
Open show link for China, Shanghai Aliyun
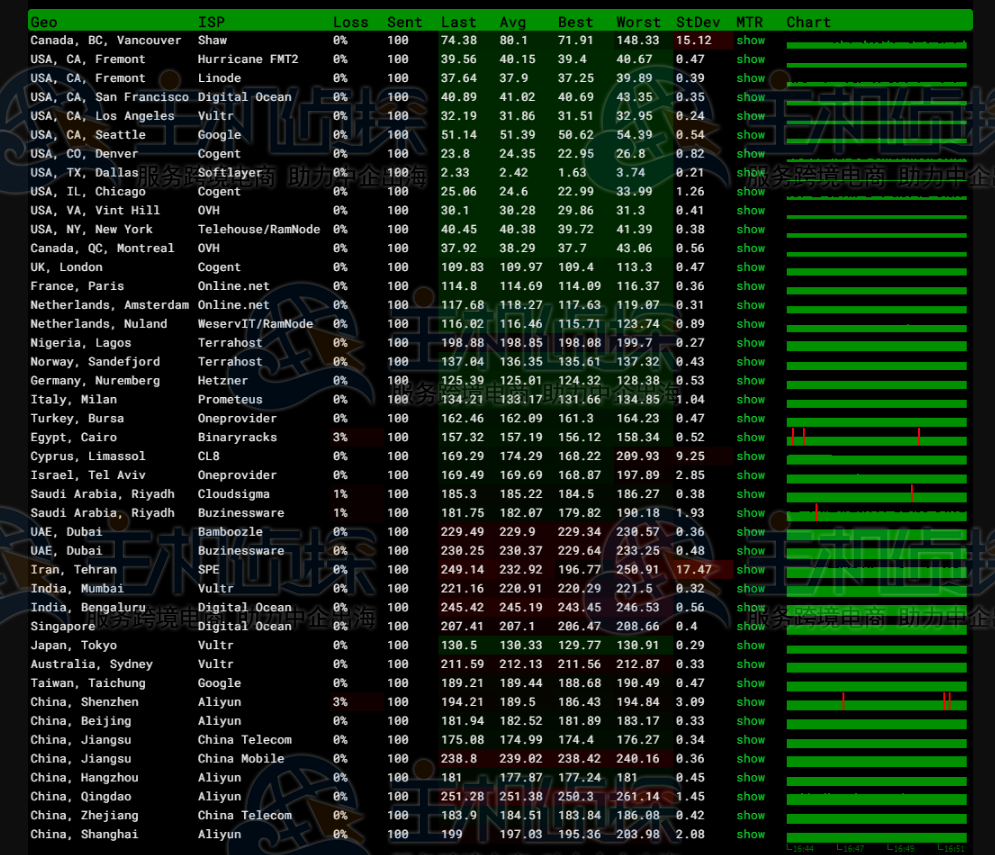[x=750, y=835]
